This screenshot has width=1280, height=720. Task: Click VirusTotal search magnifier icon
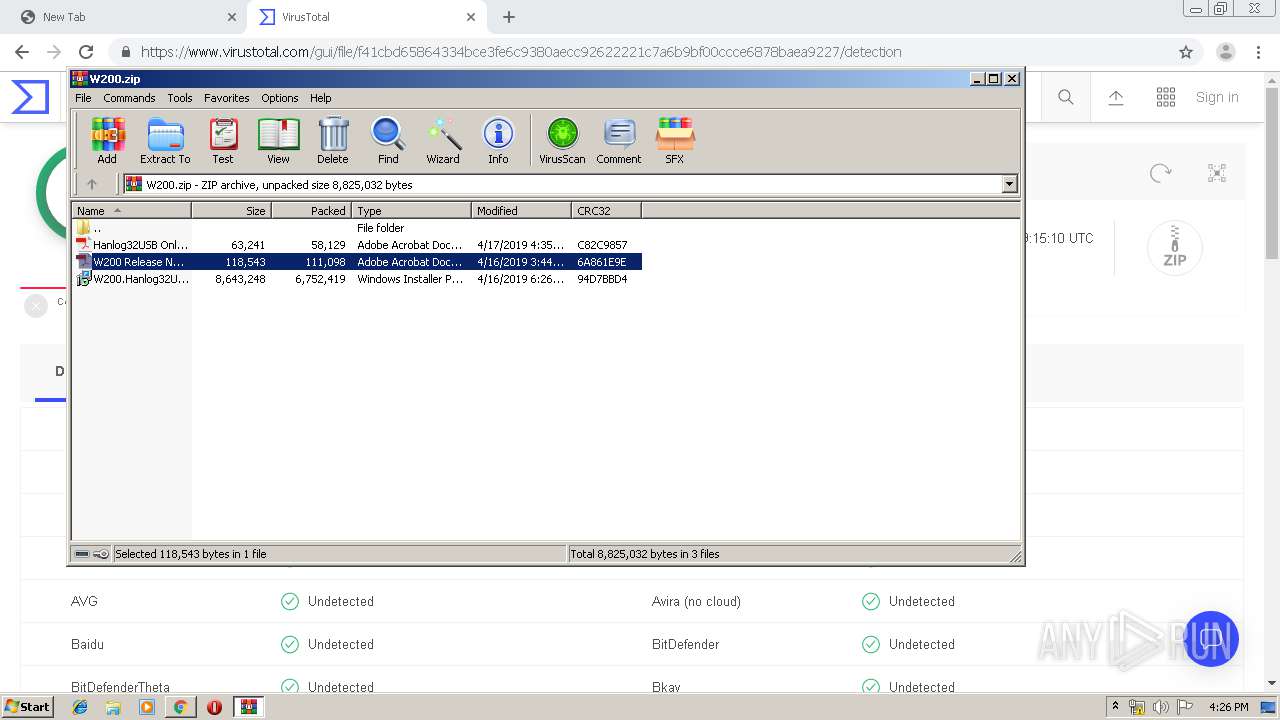click(1066, 97)
